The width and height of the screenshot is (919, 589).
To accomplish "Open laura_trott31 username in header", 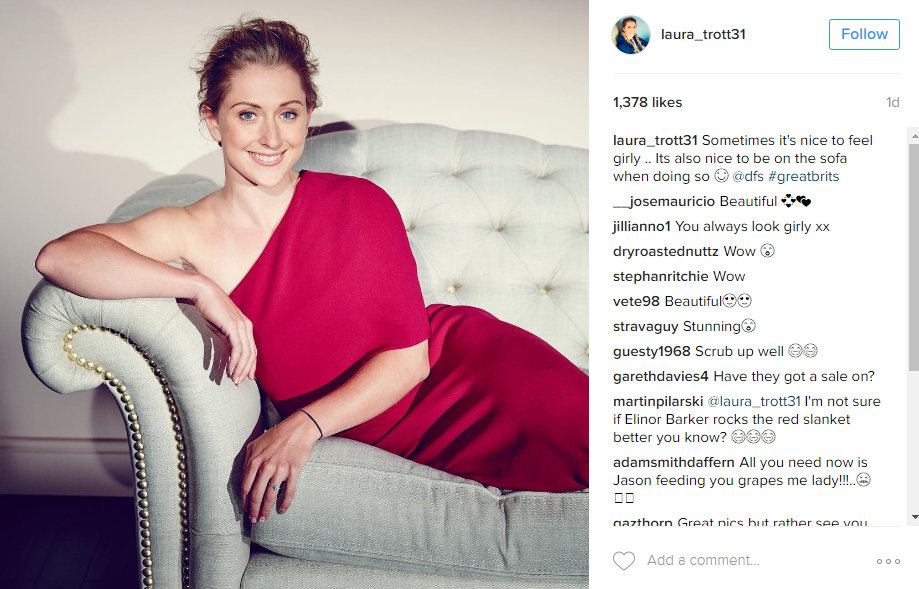I will [703, 35].
